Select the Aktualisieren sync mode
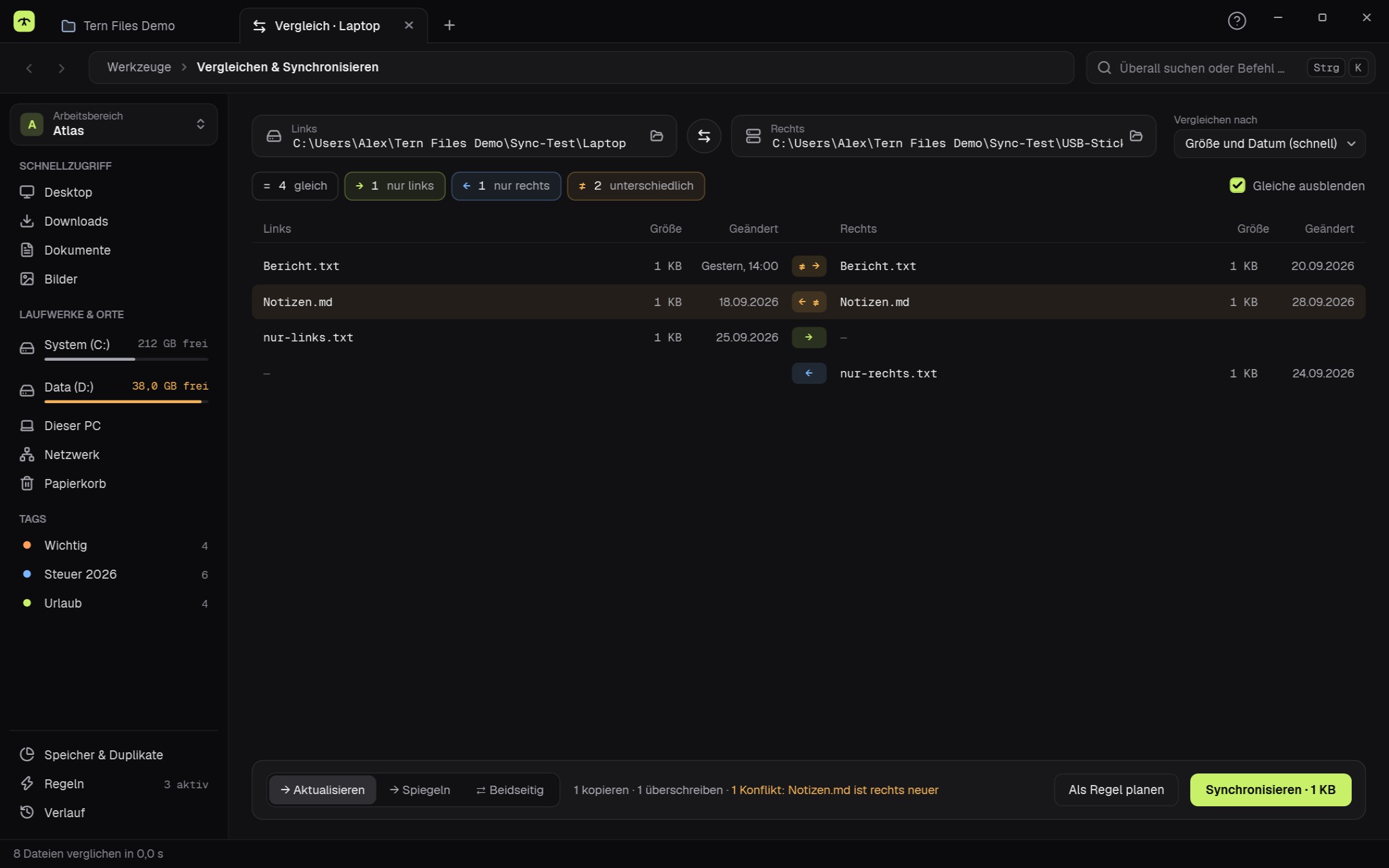Viewport: 1389px width, 868px height. pyautogui.click(x=323, y=790)
